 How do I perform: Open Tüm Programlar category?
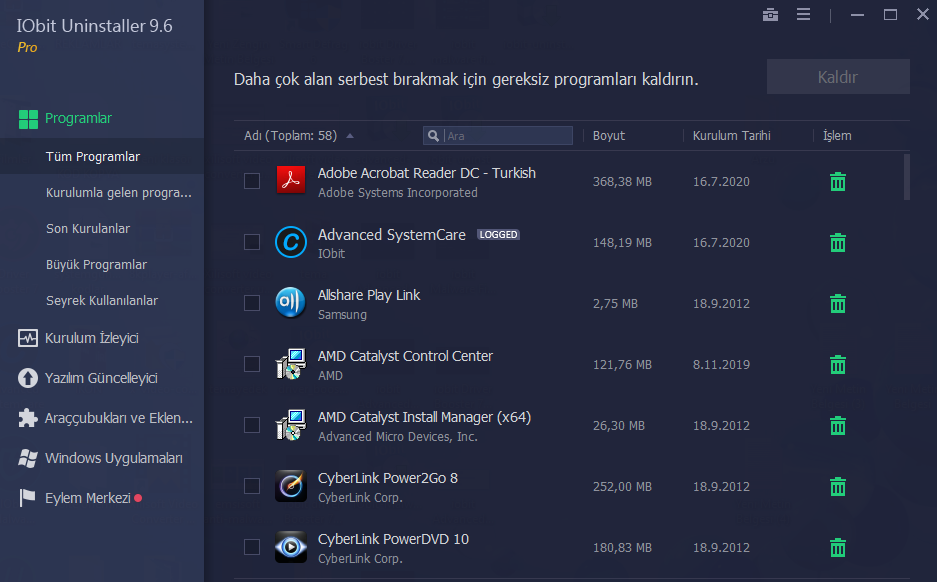93,157
